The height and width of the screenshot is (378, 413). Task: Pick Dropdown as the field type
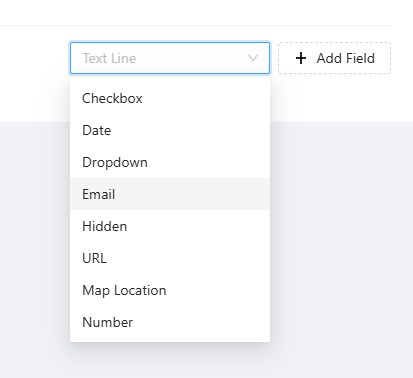pos(170,162)
